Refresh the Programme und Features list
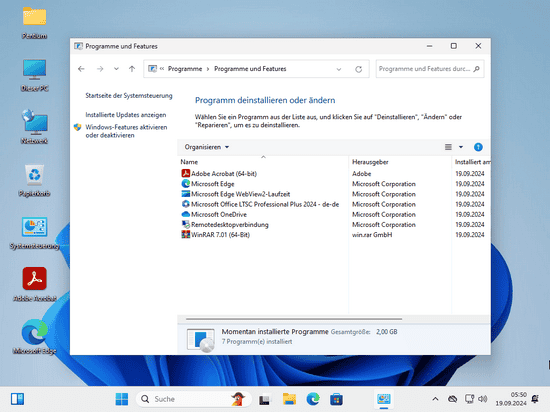Screen dimensions: 550x412 pos(358,69)
